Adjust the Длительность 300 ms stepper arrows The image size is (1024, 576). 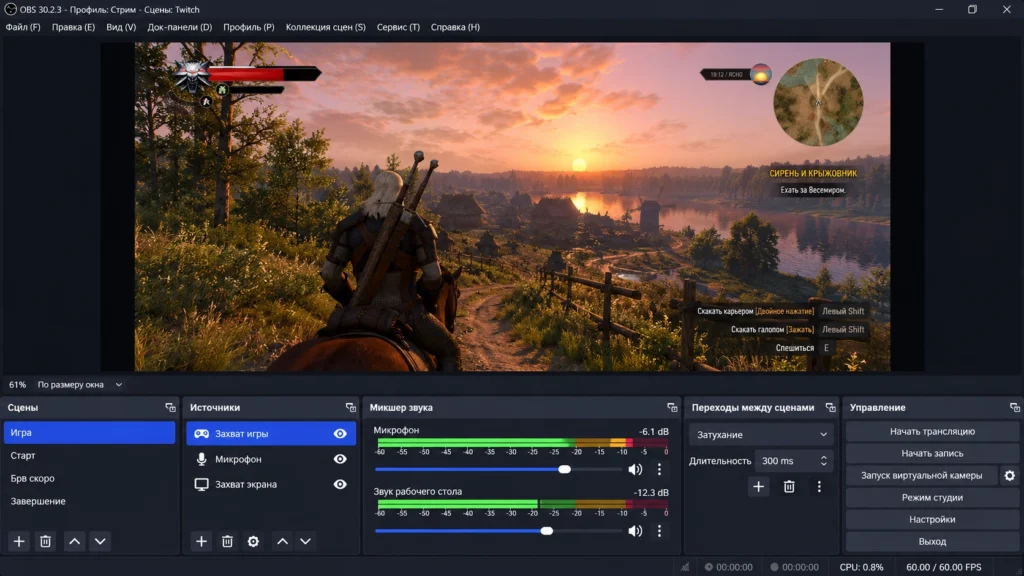click(x=824, y=461)
